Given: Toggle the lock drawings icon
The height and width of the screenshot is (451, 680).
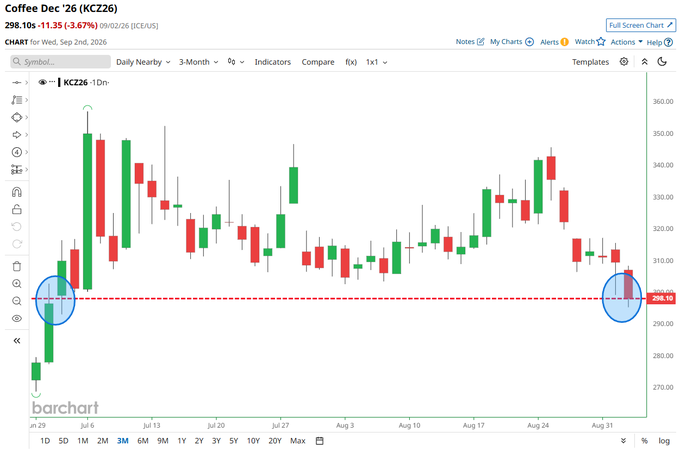Looking at the screenshot, I should (16, 209).
